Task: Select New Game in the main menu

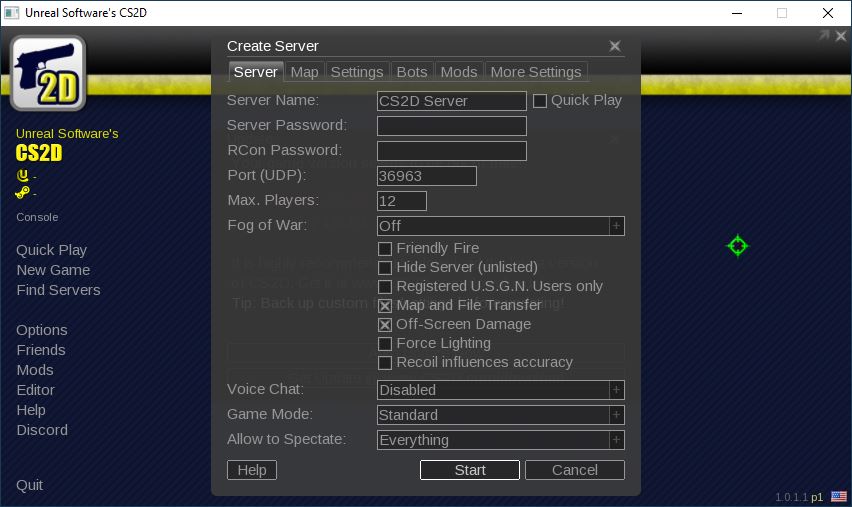Action: [x=53, y=270]
